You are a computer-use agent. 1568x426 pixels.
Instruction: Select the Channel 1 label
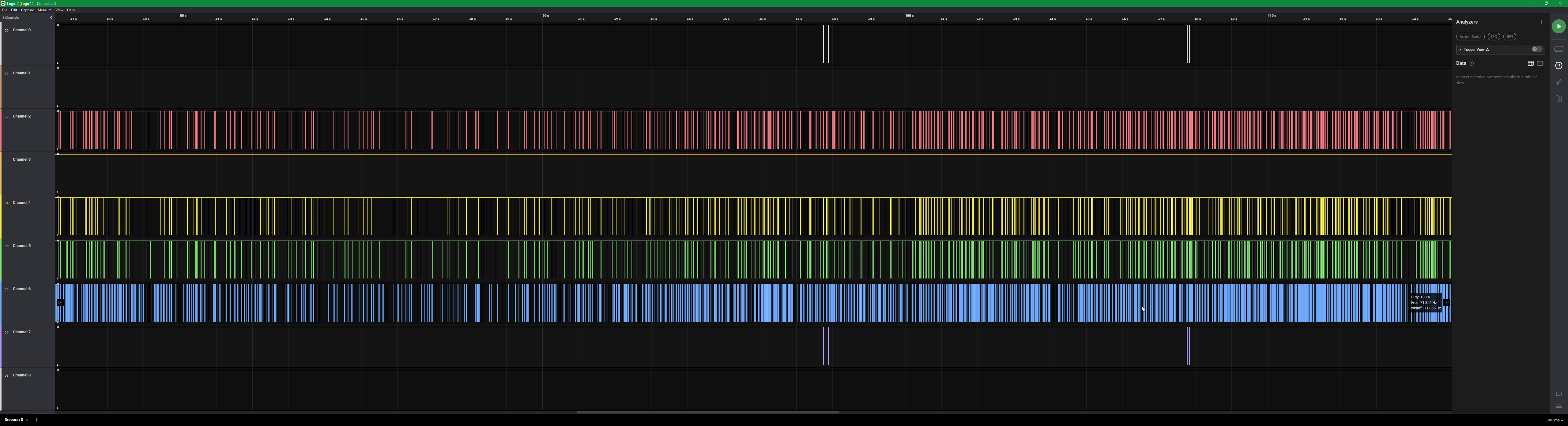21,73
